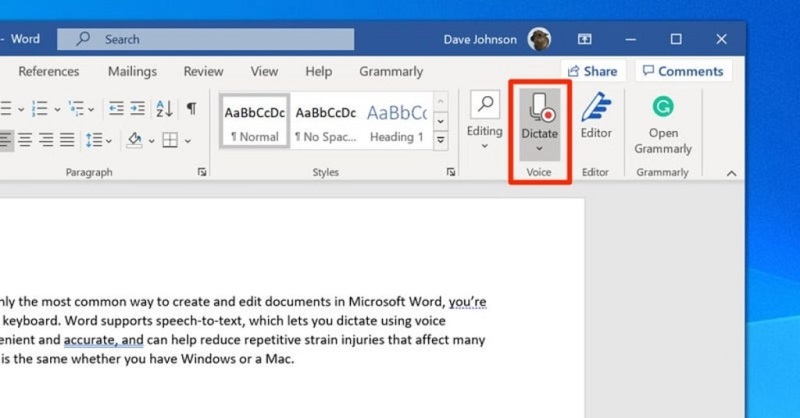Click the Editing magnifier icon

pos(485,105)
